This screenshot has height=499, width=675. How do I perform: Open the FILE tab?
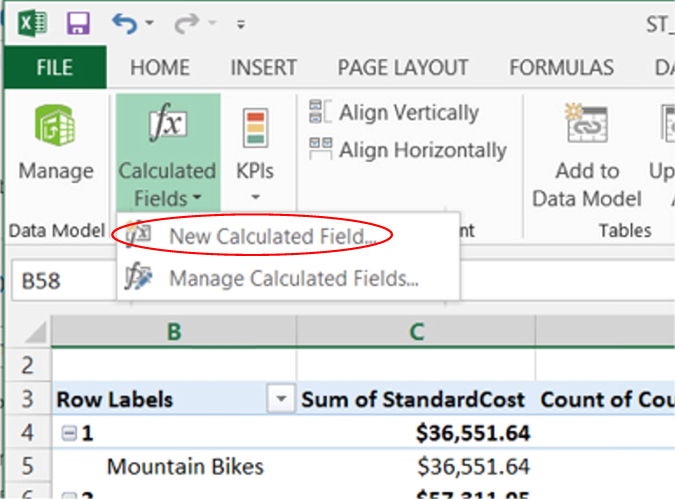point(55,68)
